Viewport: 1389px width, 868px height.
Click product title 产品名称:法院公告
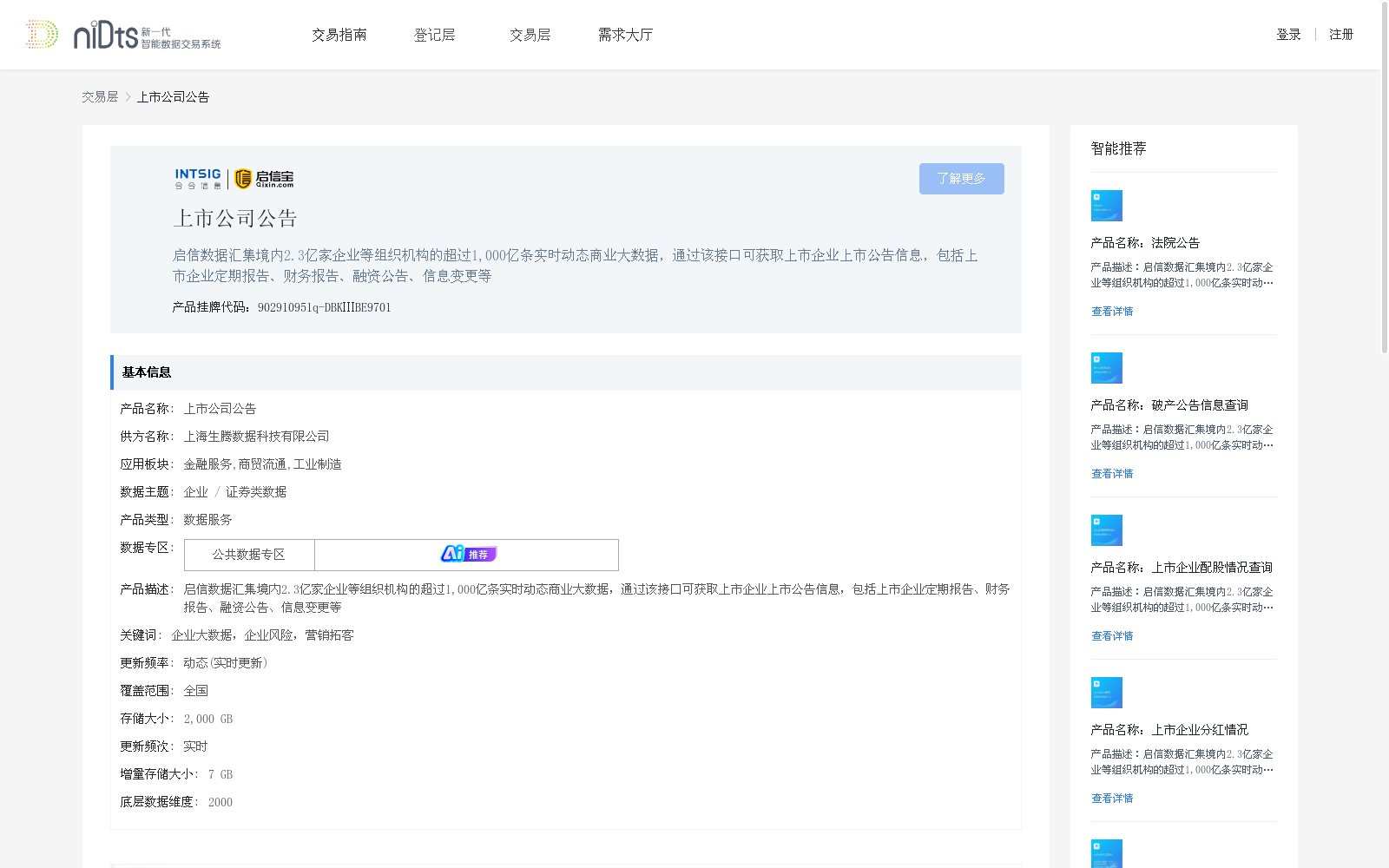click(x=1145, y=243)
